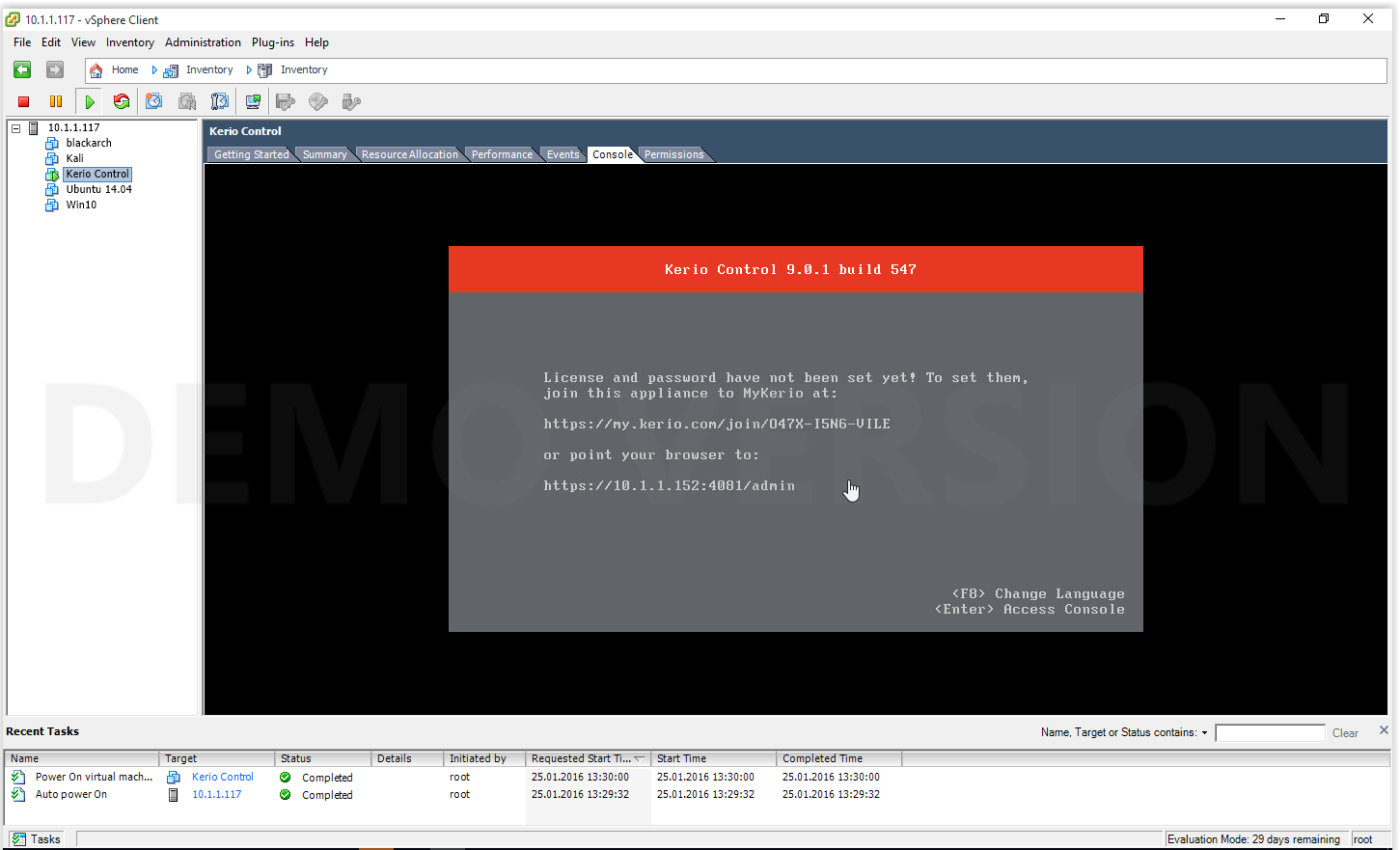Collapse the 10.1.1.117 host tree node

tap(15, 127)
